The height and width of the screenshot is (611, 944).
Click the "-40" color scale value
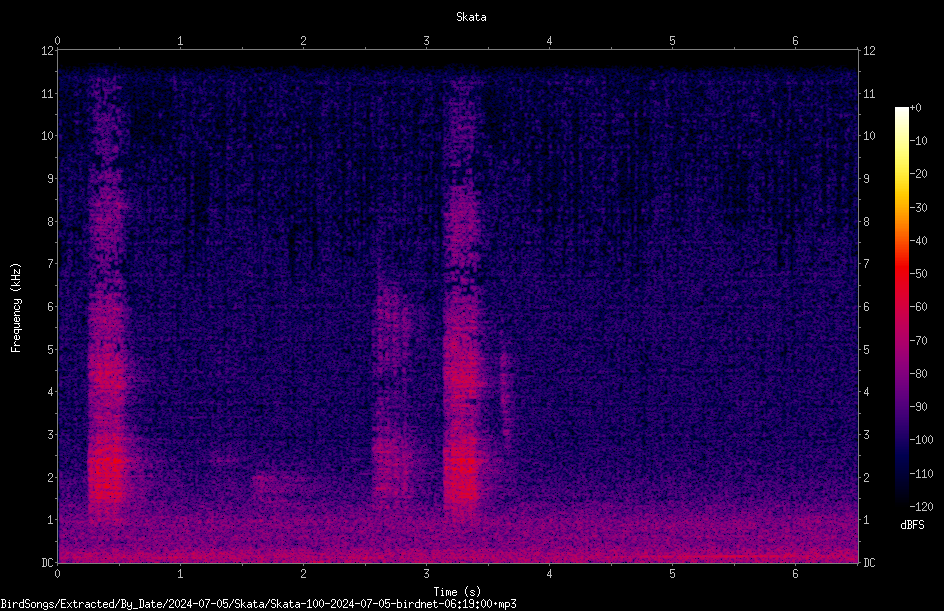coord(919,241)
